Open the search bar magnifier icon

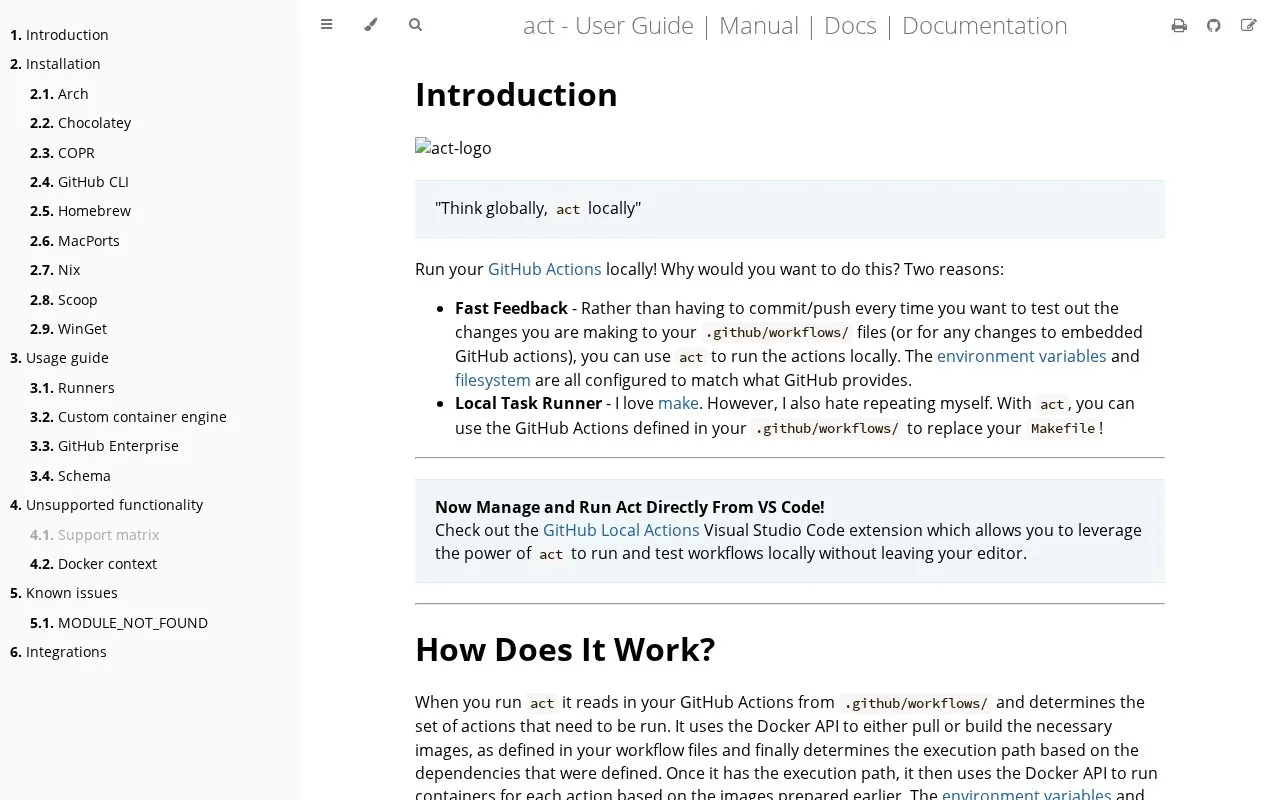[x=415, y=25]
